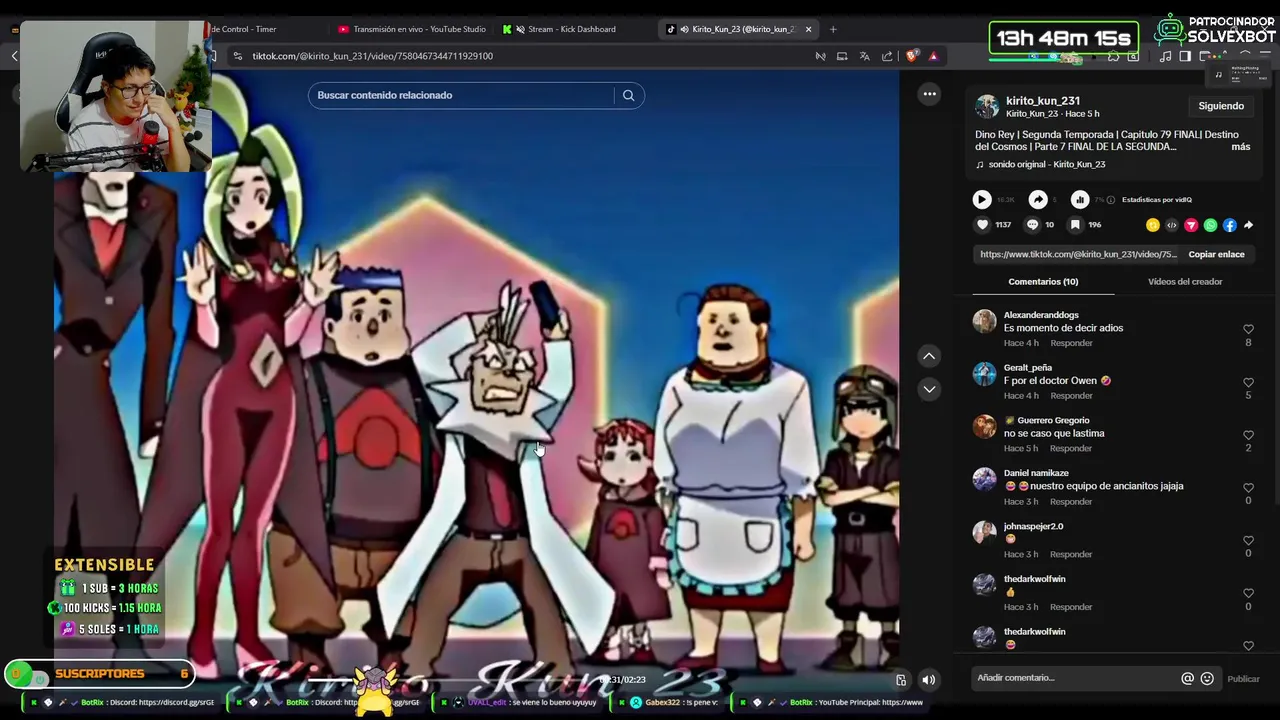Expand description with 'más' link
The image size is (1280, 720).
[x=1240, y=147]
